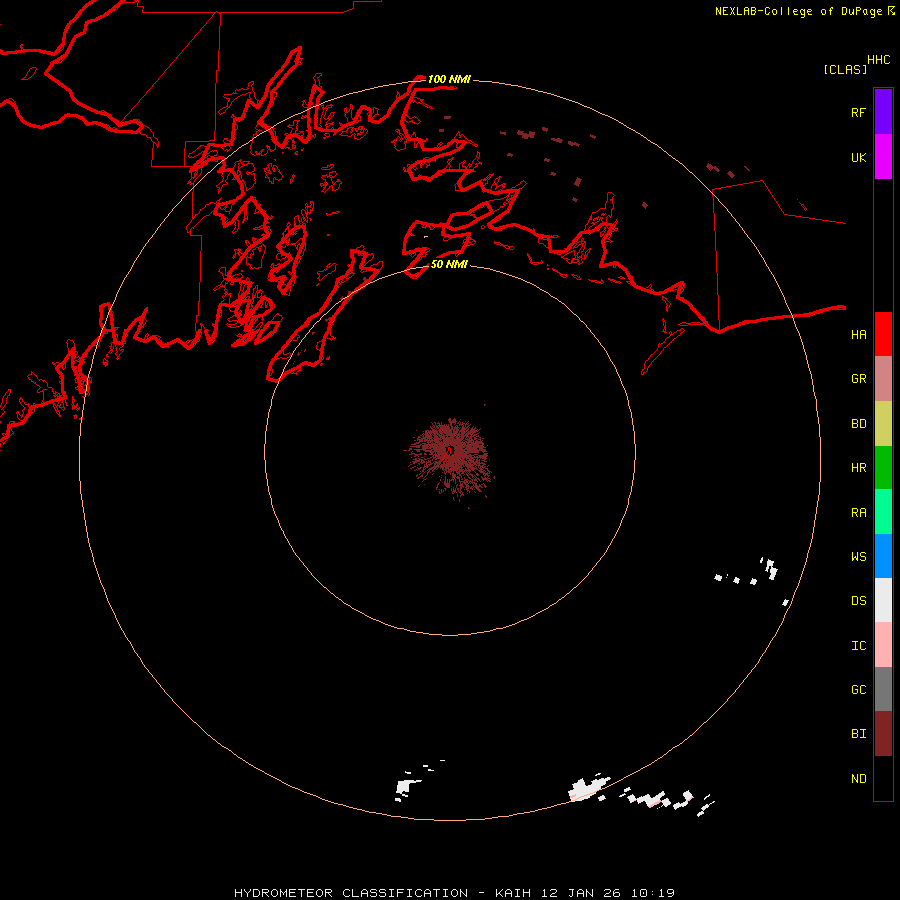This screenshot has width=900, height=900.
Task: Click the RF purple legend swatch
Action: pyautogui.click(x=883, y=112)
